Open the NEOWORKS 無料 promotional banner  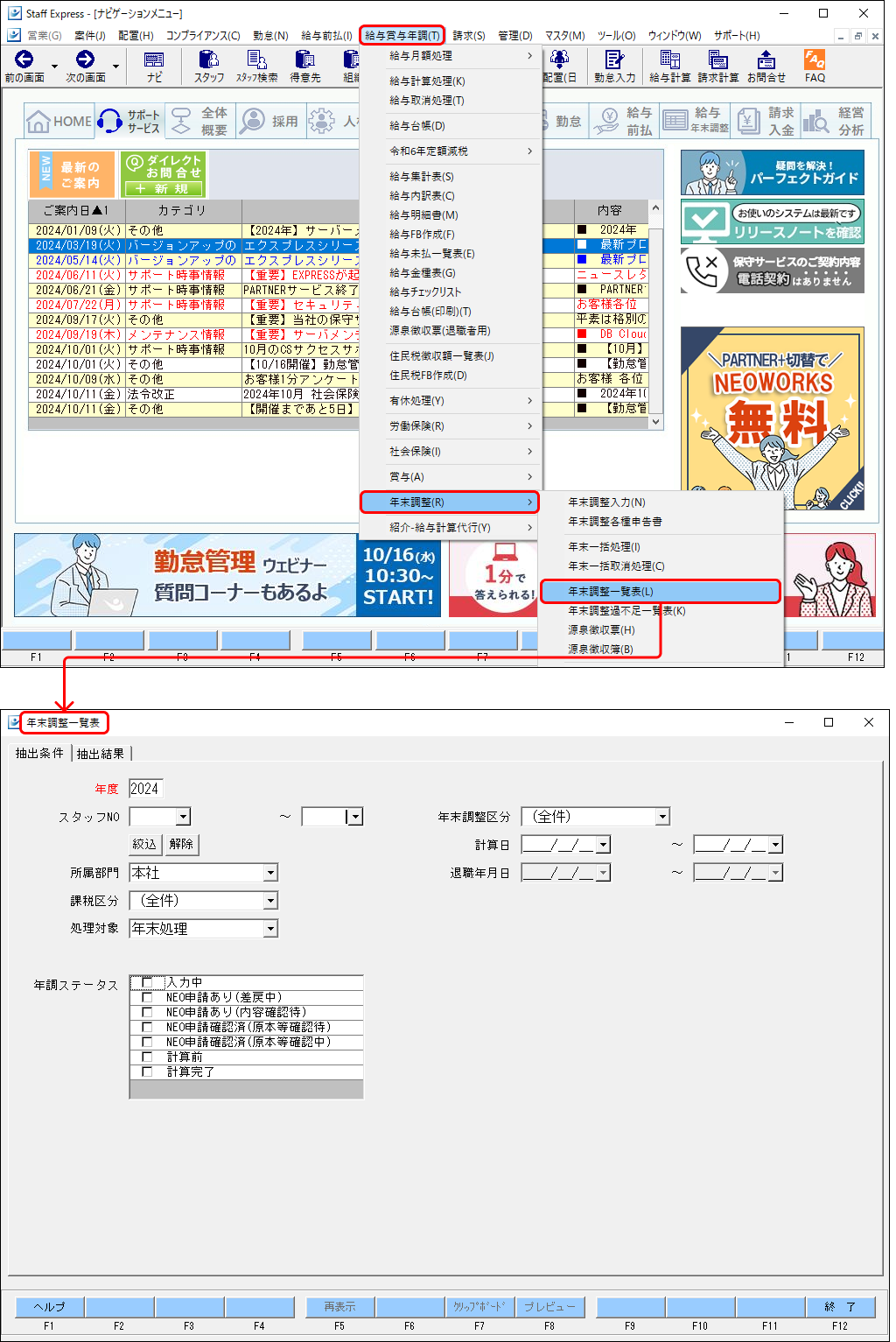point(773,418)
